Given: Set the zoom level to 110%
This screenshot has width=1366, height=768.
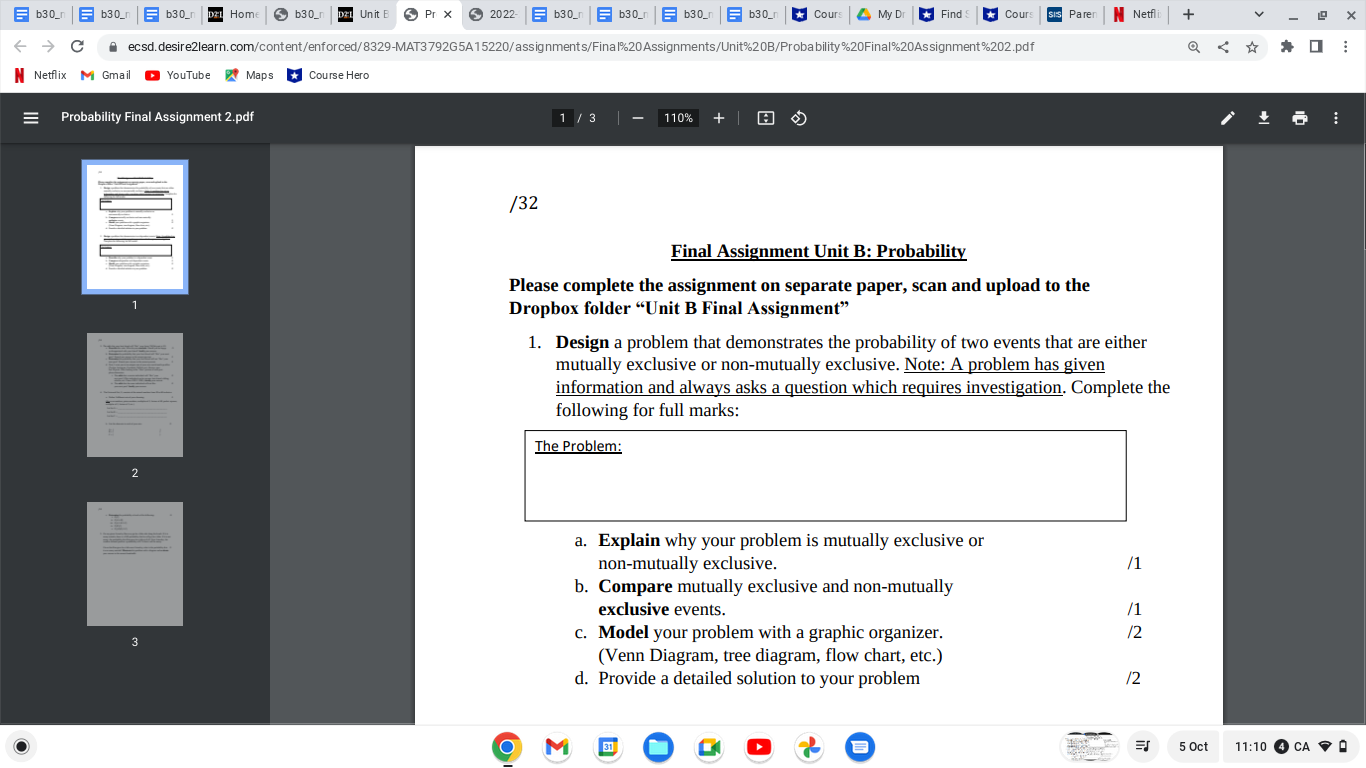Looking at the screenshot, I should pyautogui.click(x=678, y=117).
